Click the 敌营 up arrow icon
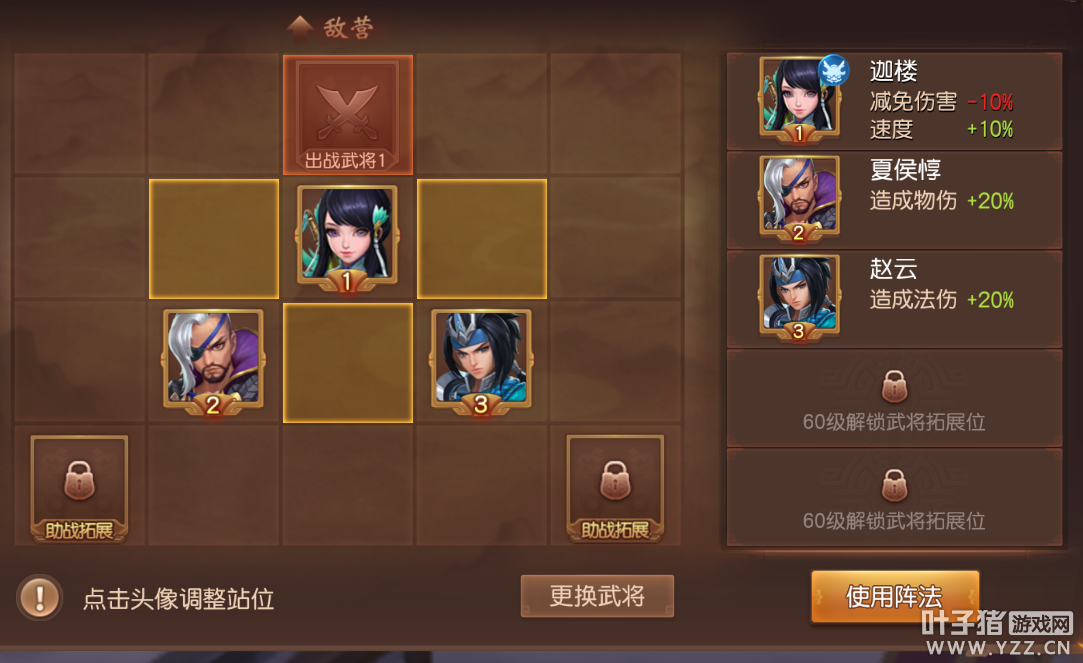 click(300, 26)
